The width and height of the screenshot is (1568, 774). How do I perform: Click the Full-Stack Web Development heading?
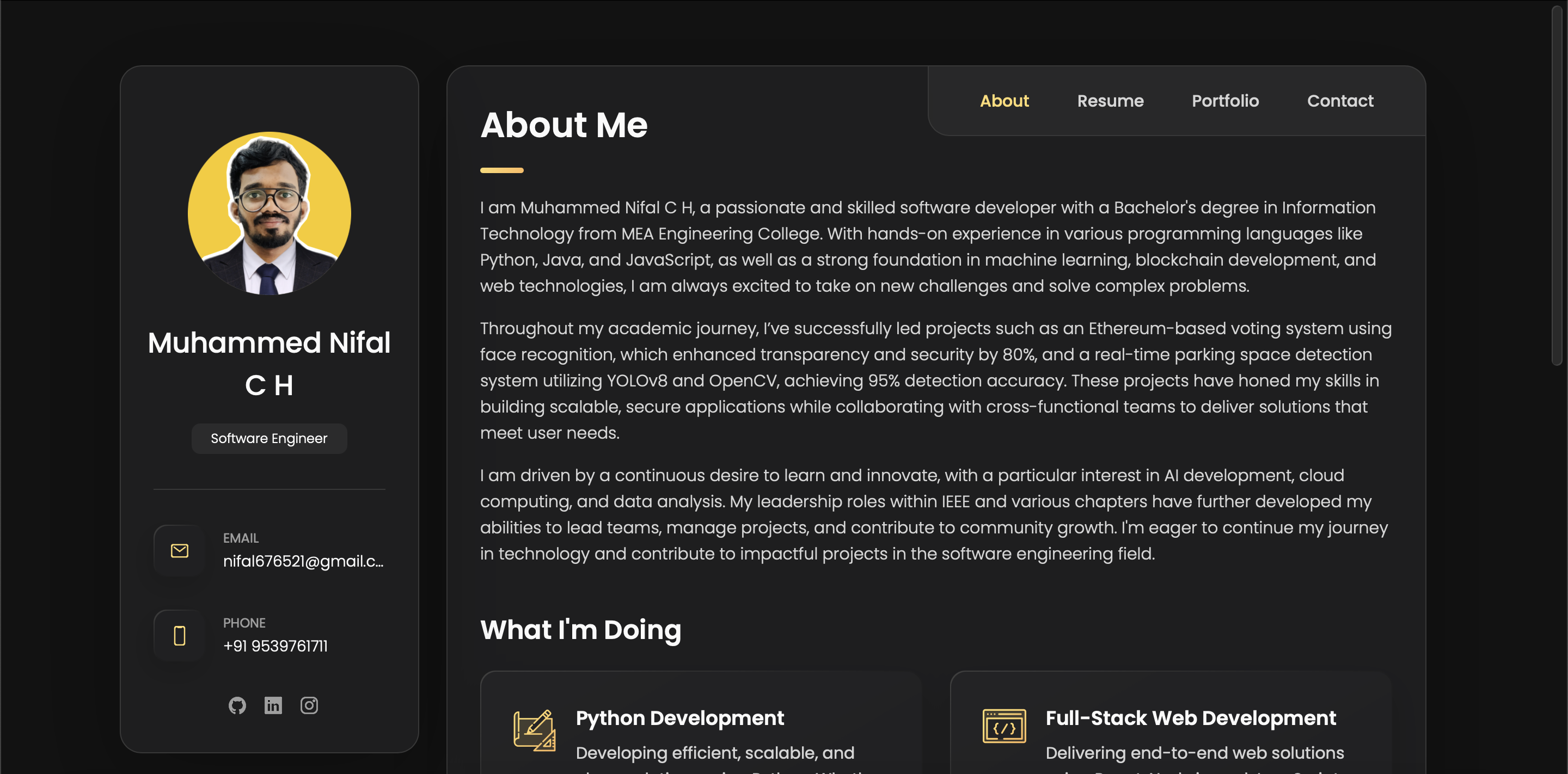coord(1191,718)
